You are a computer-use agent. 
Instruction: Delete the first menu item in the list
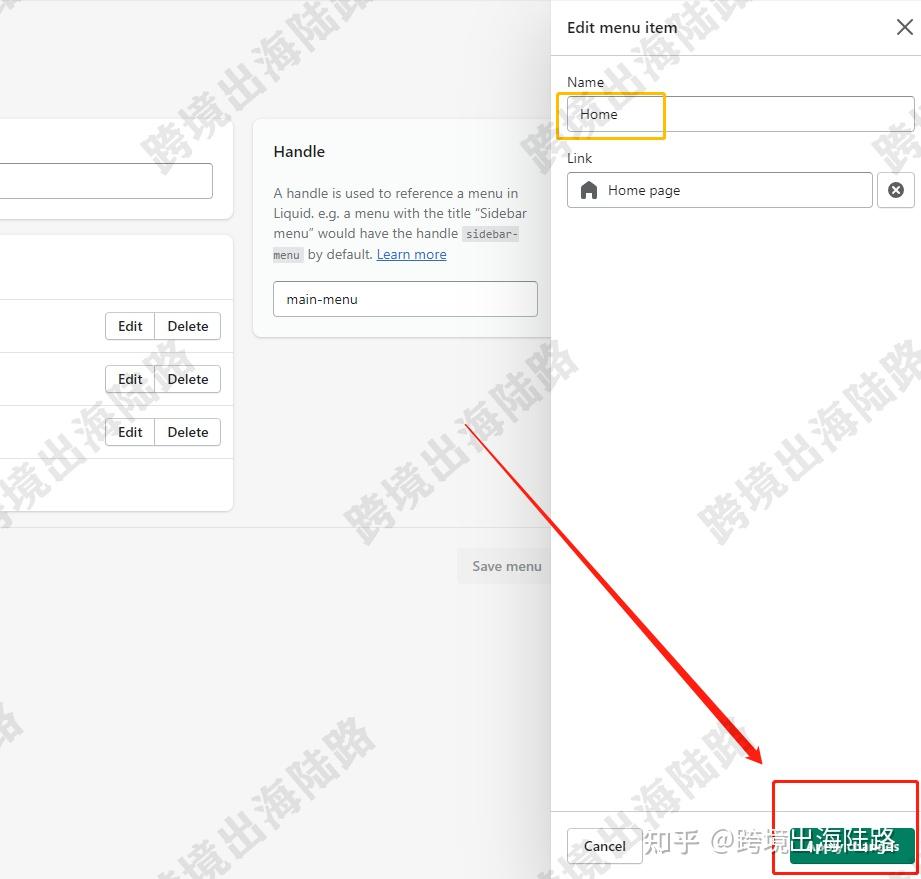pos(188,326)
